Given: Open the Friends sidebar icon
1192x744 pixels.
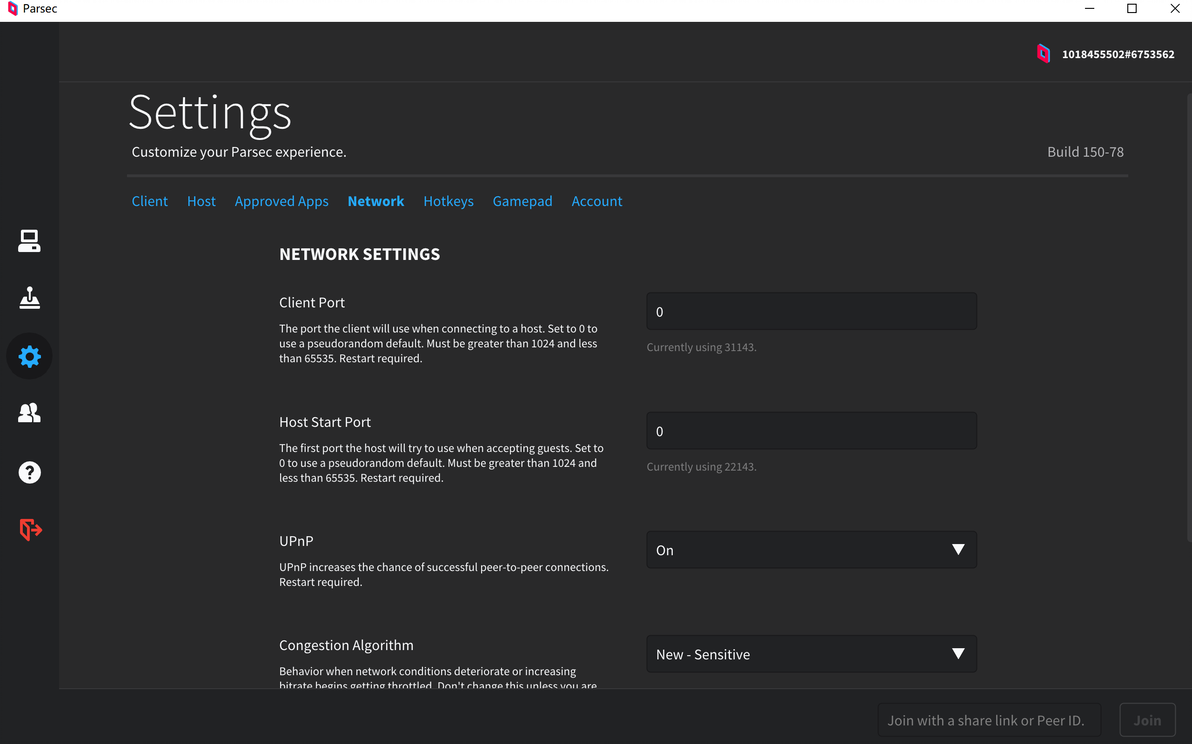Looking at the screenshot, I should (29, 413).
